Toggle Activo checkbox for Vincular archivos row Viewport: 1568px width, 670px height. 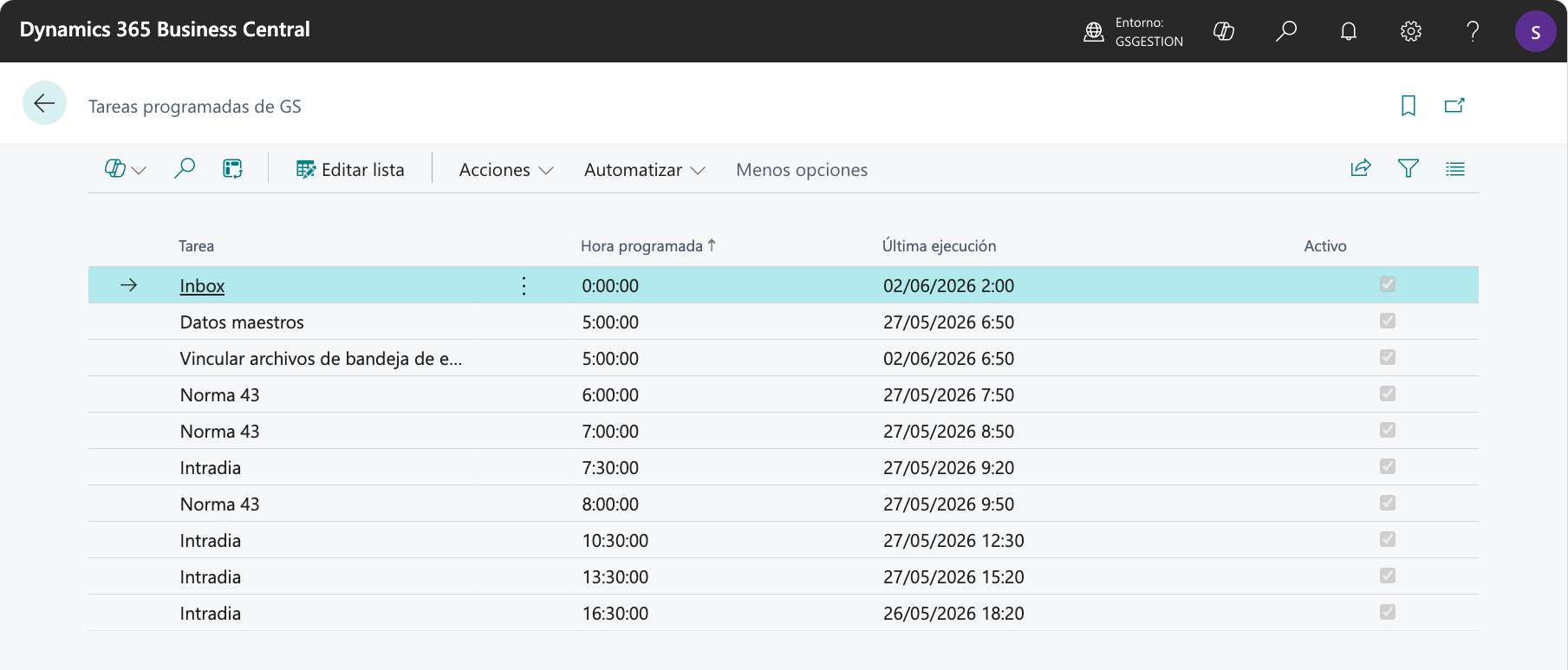pyautogui.click(x=1388, y=357)
